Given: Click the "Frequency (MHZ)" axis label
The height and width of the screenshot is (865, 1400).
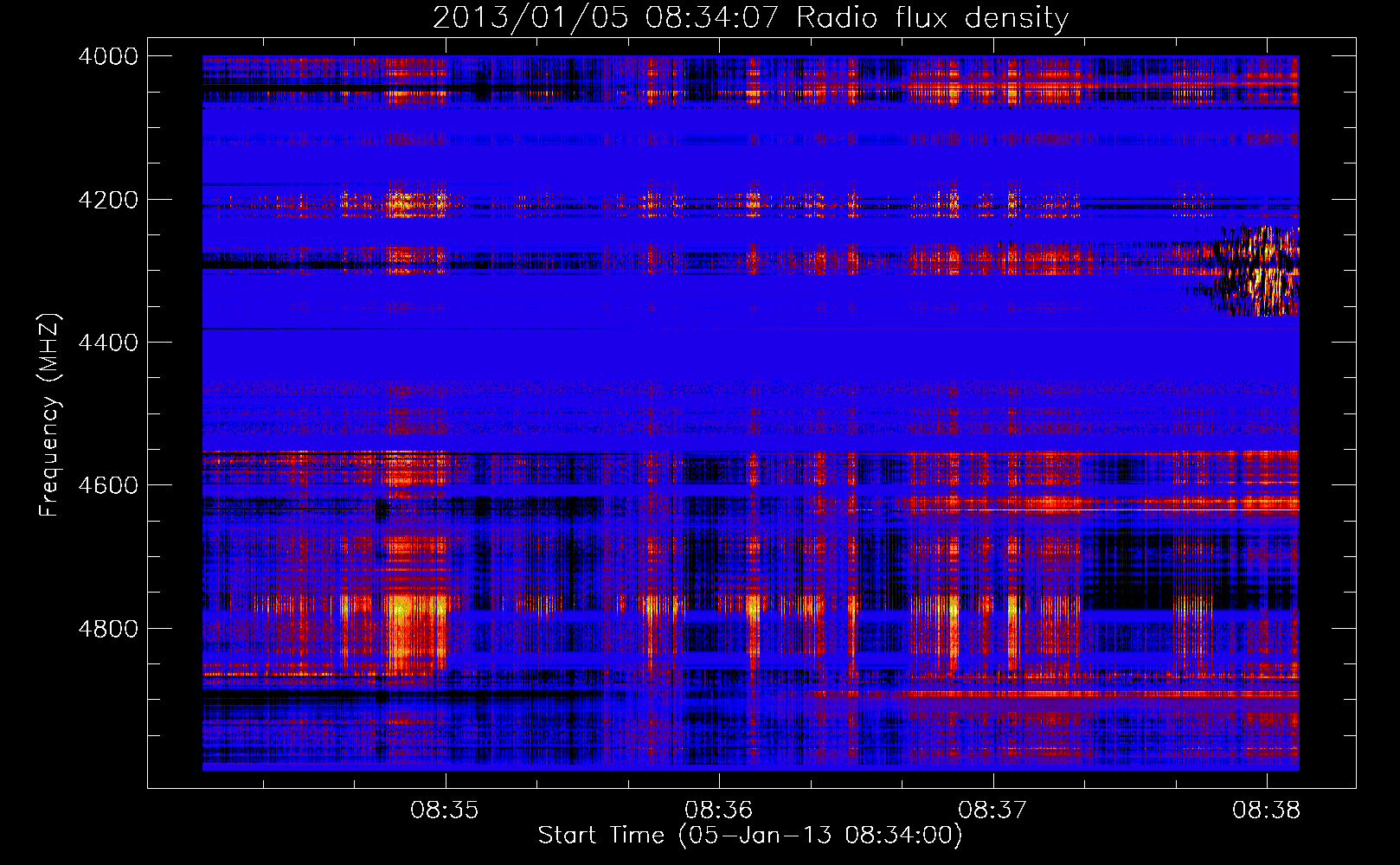Looking at the screenshot, I should click(49, 415).
